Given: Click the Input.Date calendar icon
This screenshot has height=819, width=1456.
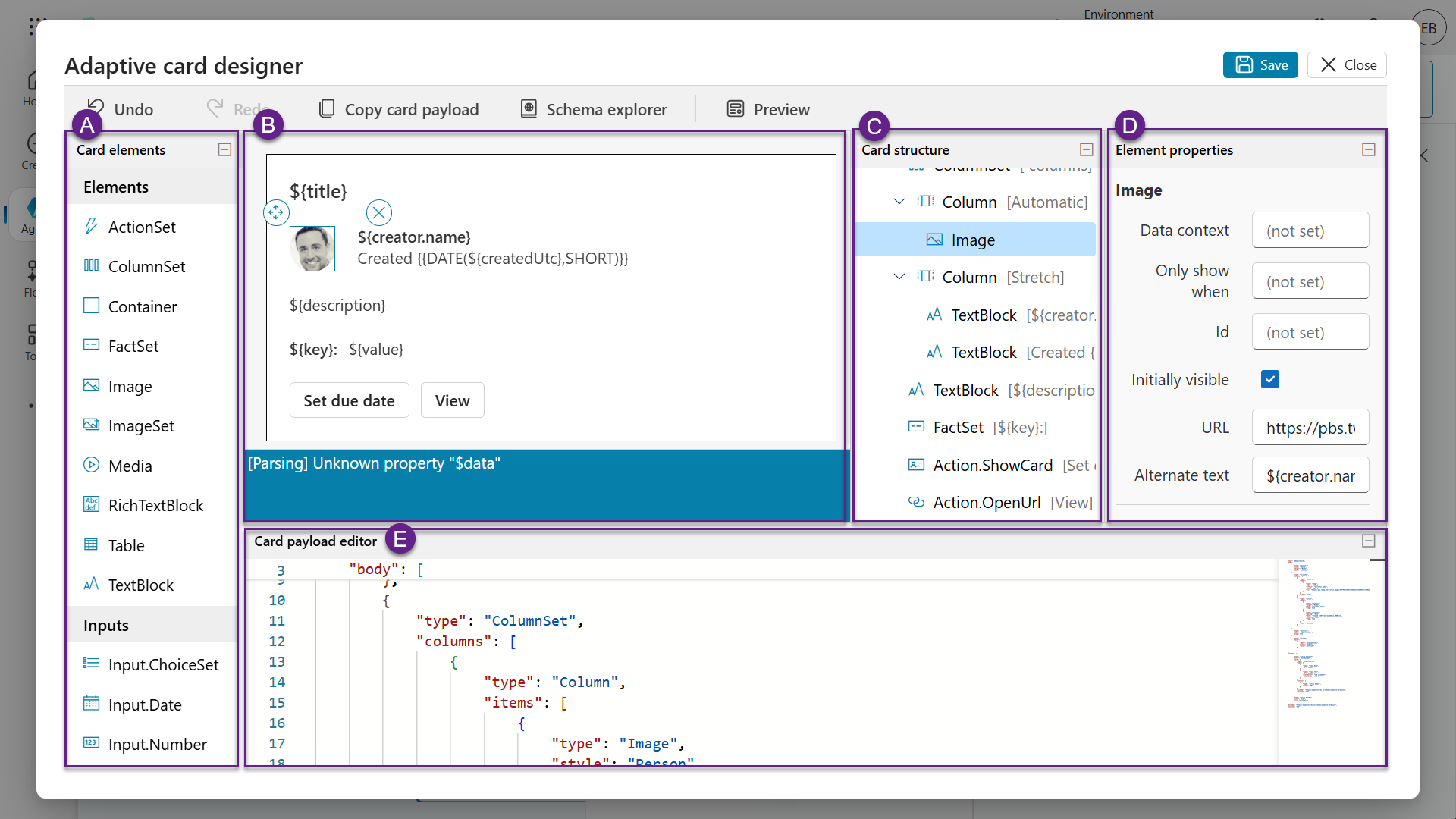Looking at the screenshot, I should 91,704.
